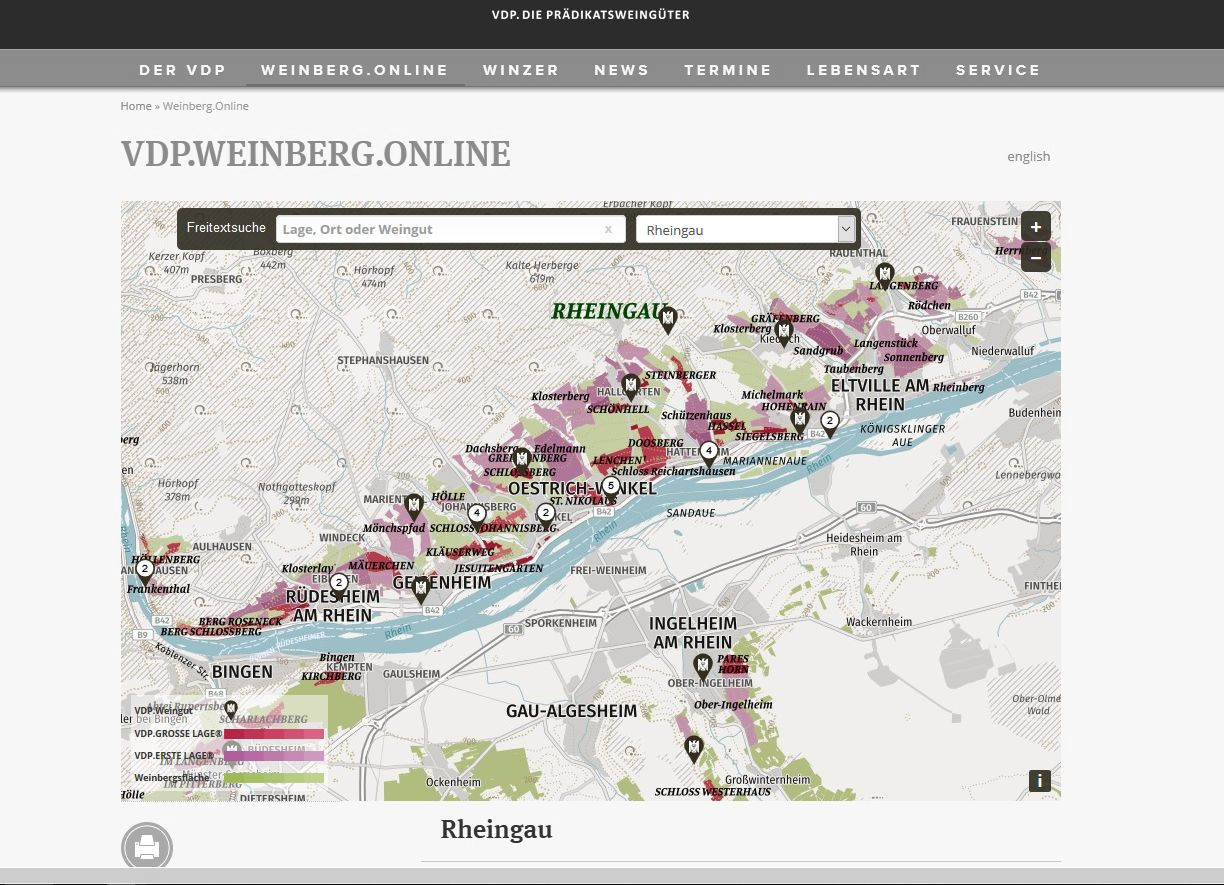Click the VDP.Weingut pin in the legend

point(231,711)
